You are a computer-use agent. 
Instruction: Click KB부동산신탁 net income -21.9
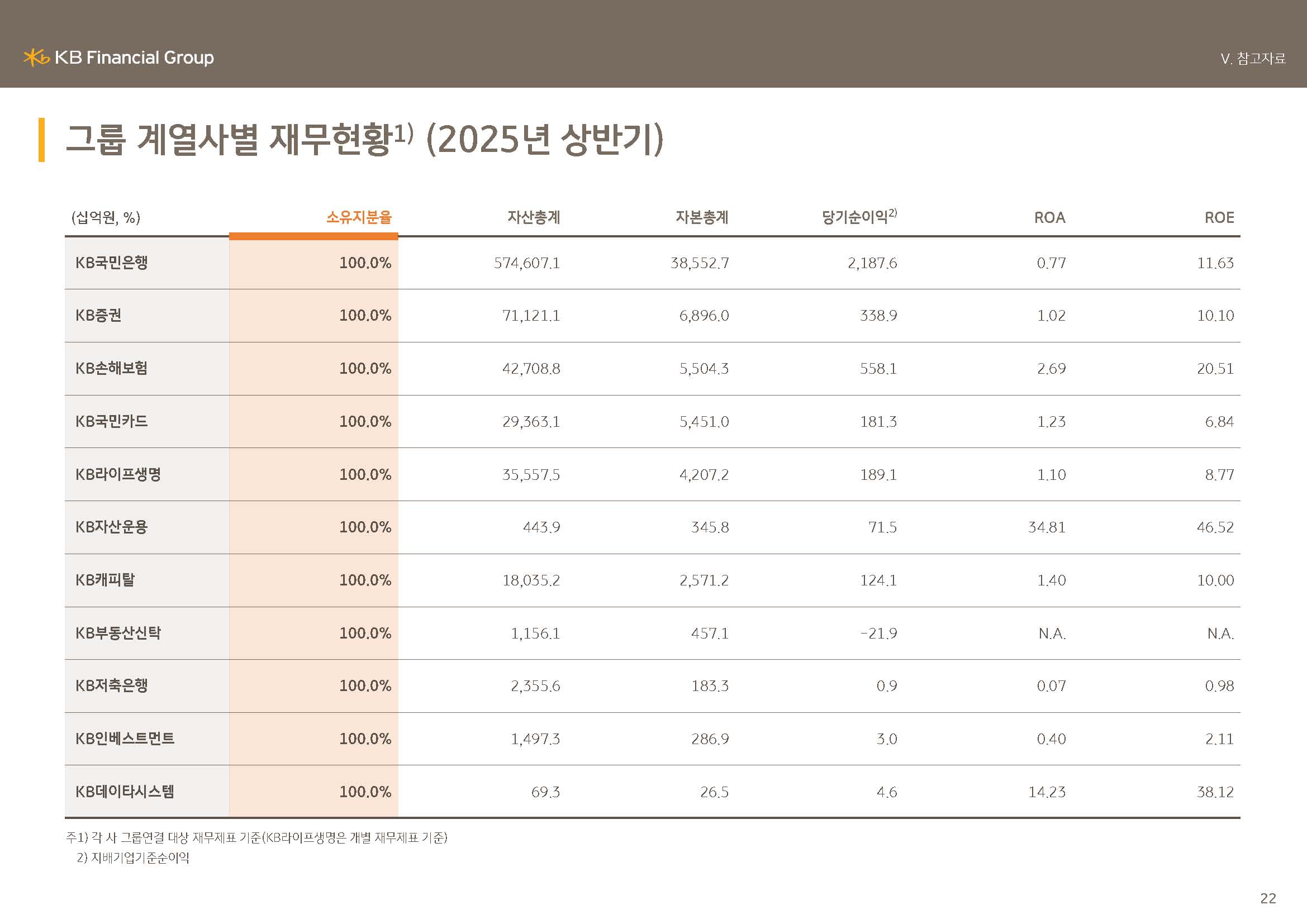(x=878, y=634)
